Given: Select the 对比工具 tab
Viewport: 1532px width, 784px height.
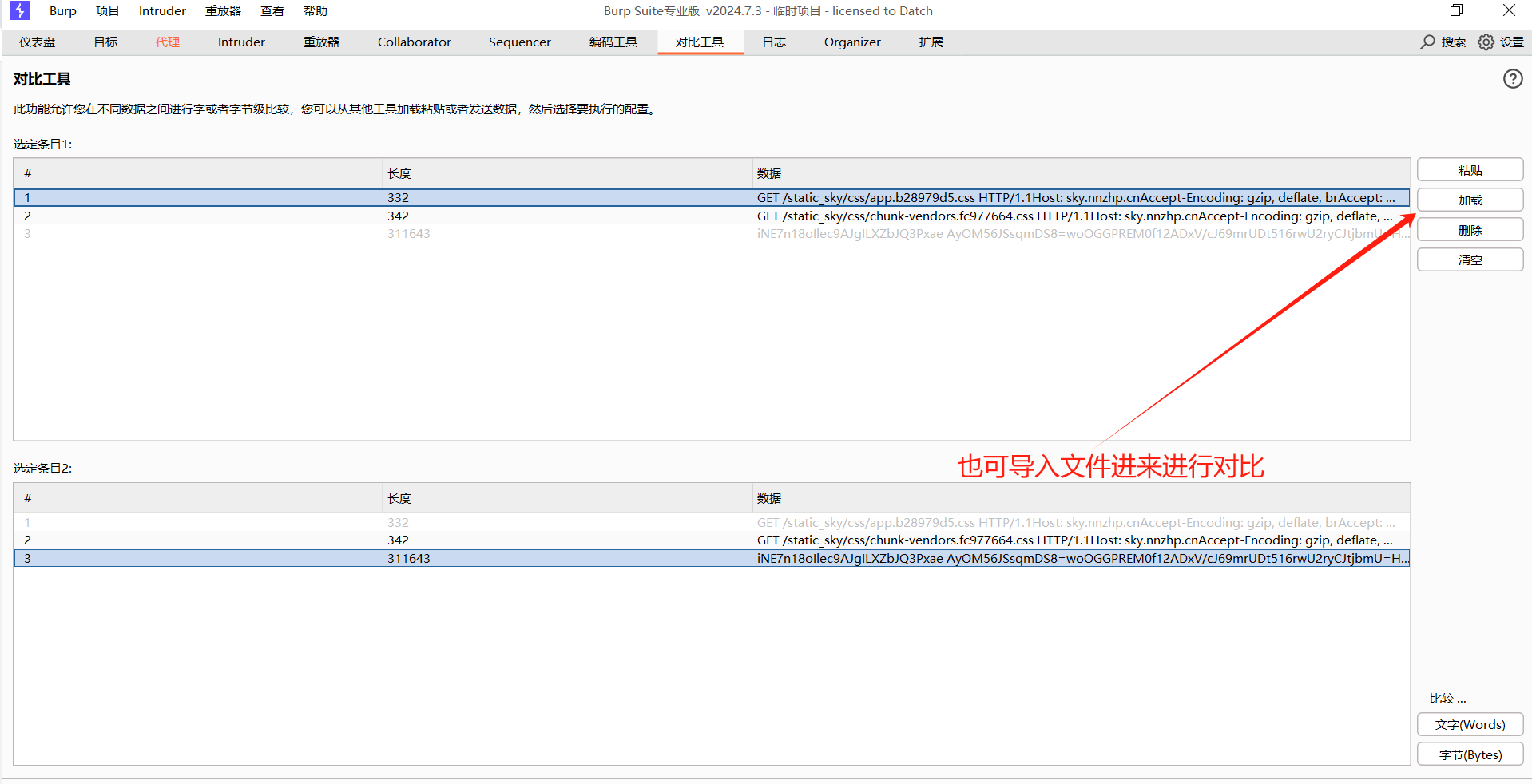Looking at the screenshot, I should click(x=700, y=42).
